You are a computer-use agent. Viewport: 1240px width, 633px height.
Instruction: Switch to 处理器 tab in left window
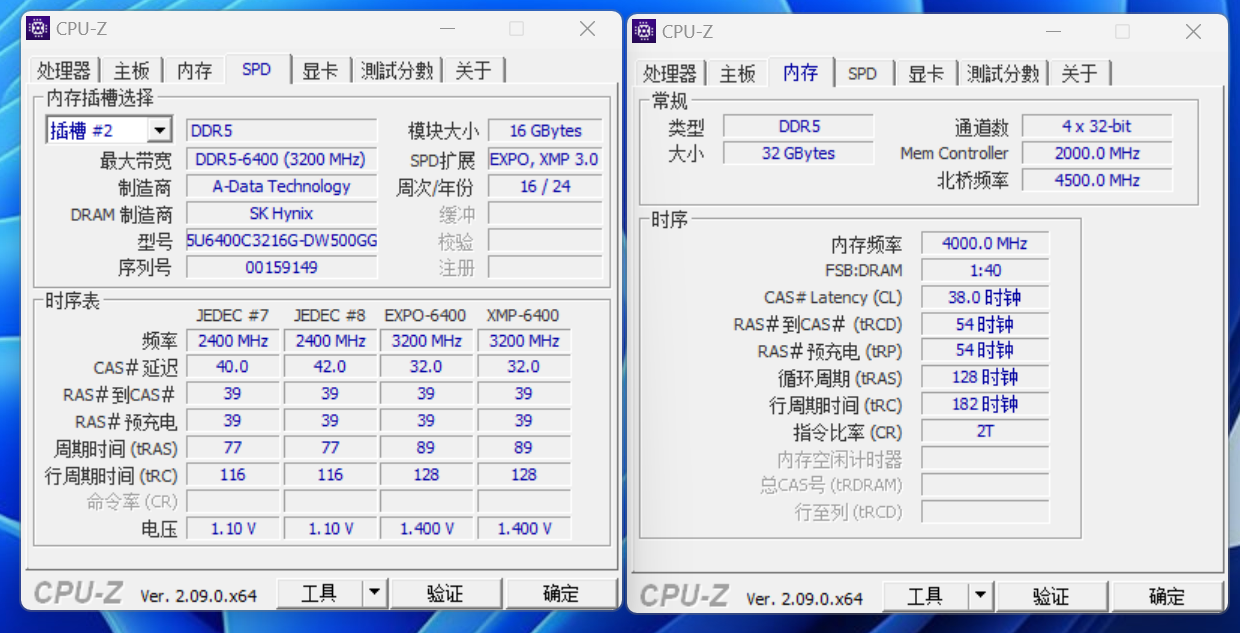tap(64, 70)
